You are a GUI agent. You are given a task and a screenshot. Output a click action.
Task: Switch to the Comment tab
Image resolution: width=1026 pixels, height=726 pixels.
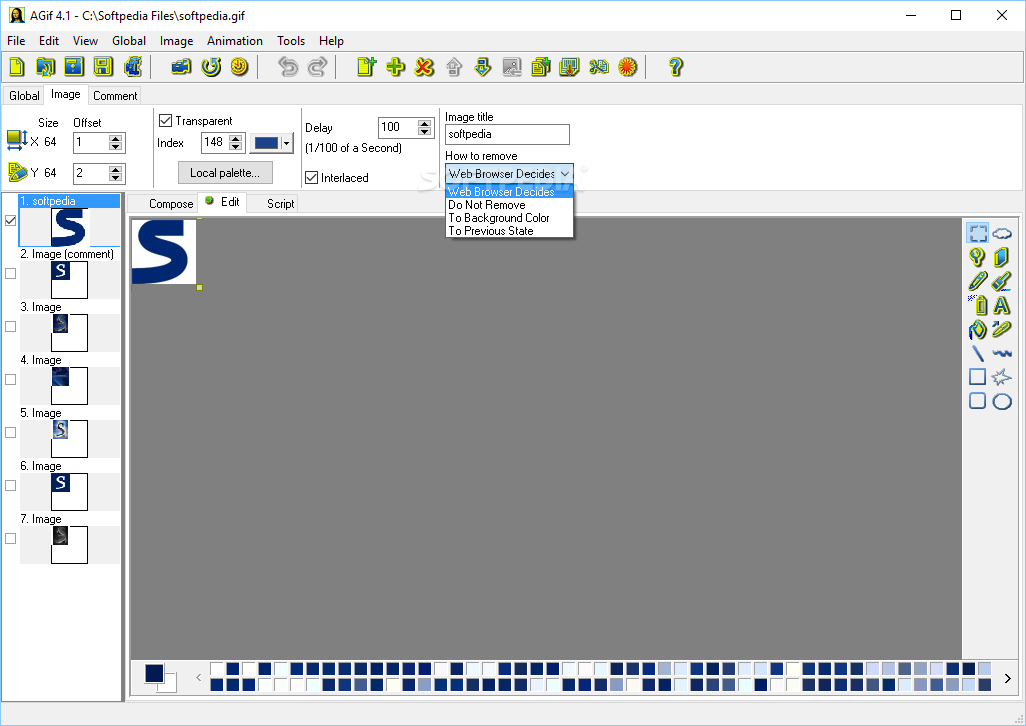point(115,95)
